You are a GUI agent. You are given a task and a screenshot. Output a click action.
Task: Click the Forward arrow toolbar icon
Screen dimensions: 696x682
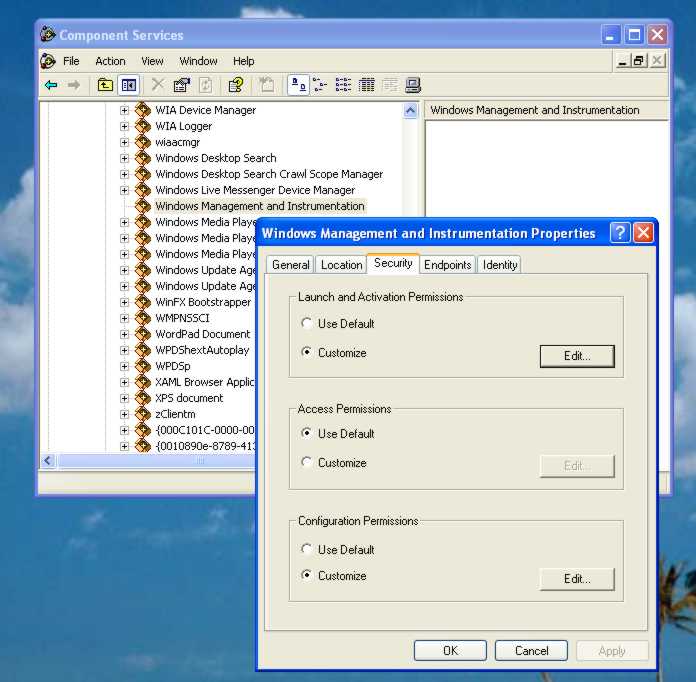[74, 85]
